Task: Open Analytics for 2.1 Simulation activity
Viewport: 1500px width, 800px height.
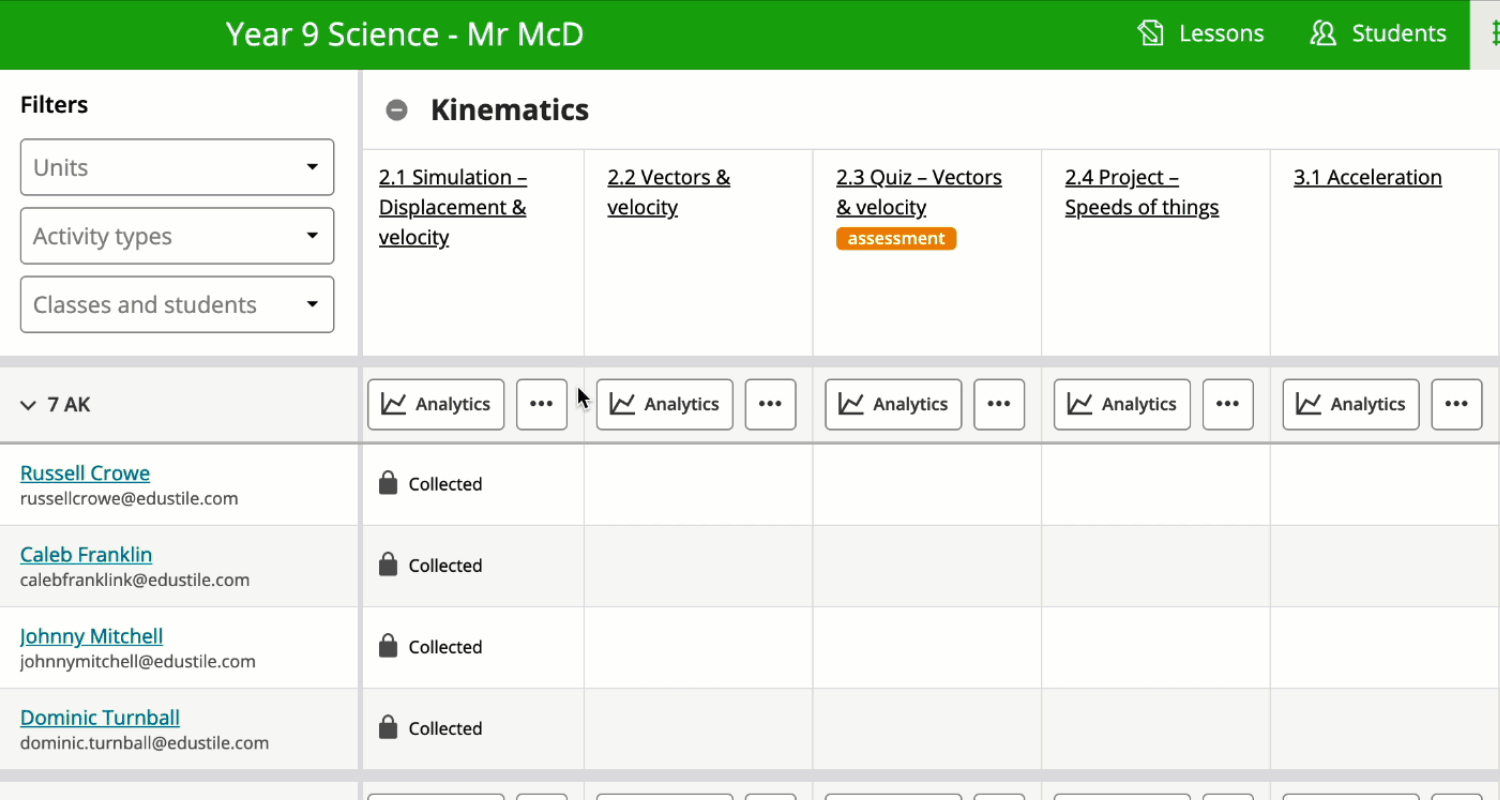Action: point(436,404)
